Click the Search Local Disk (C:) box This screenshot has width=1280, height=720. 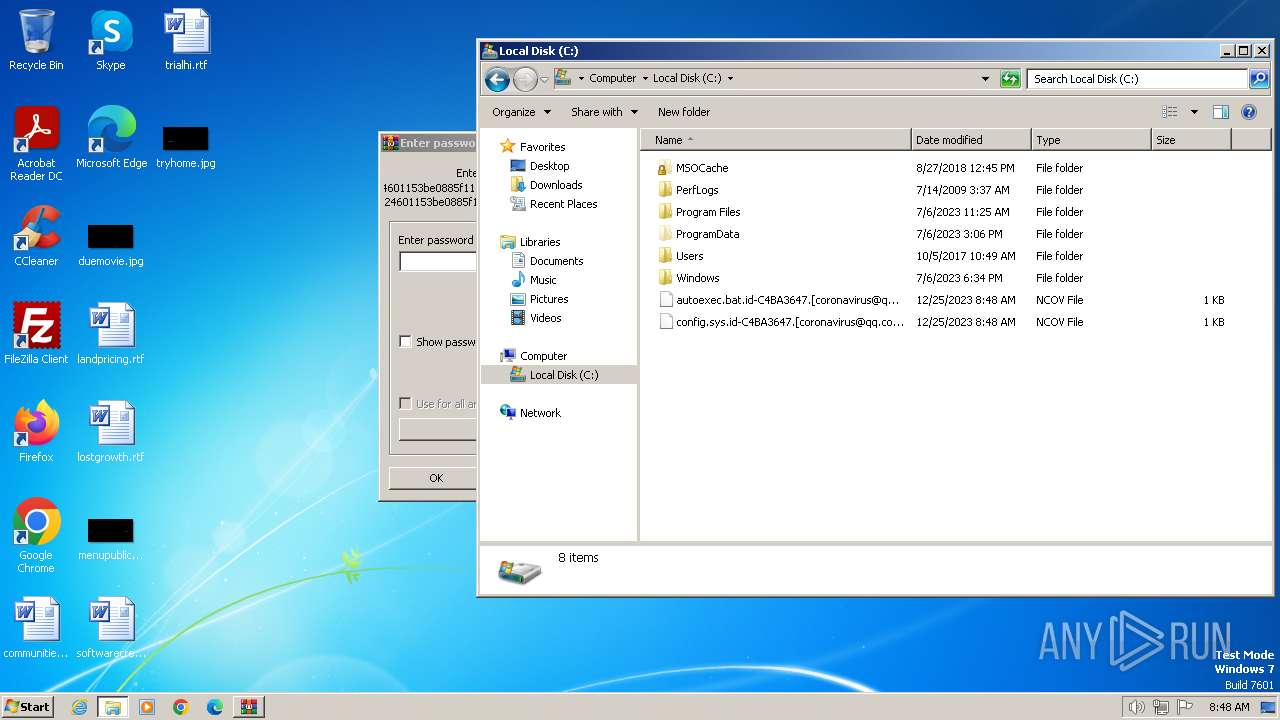tap(1138, 79)
